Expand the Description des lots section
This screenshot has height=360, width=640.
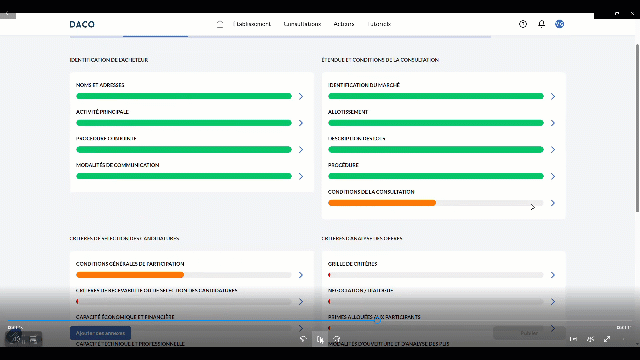(553, 150)
